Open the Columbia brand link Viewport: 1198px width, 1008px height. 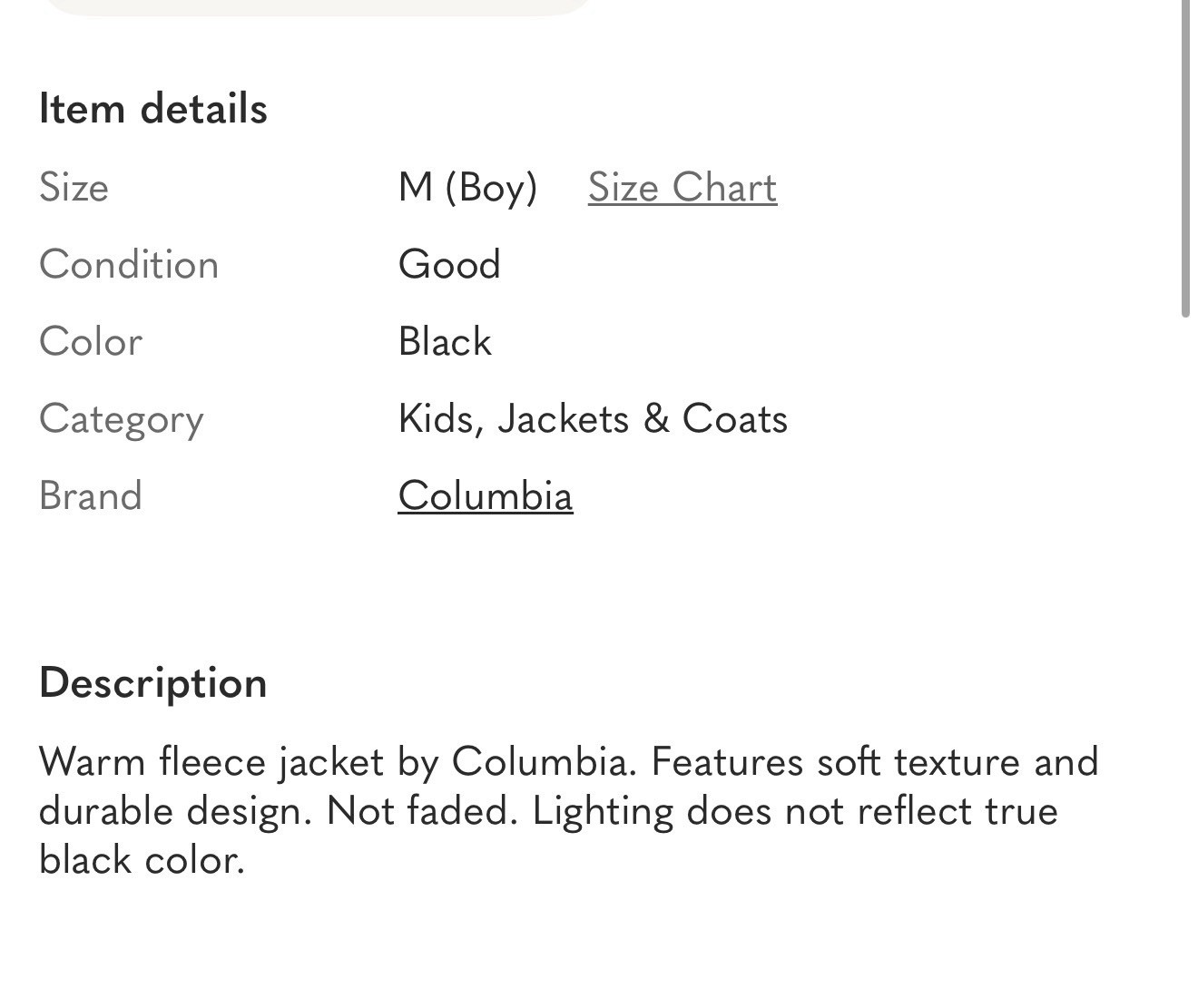pos(486,496)
